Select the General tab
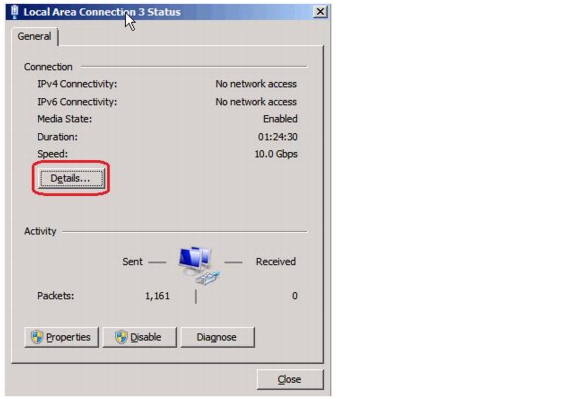 point(35,36)
